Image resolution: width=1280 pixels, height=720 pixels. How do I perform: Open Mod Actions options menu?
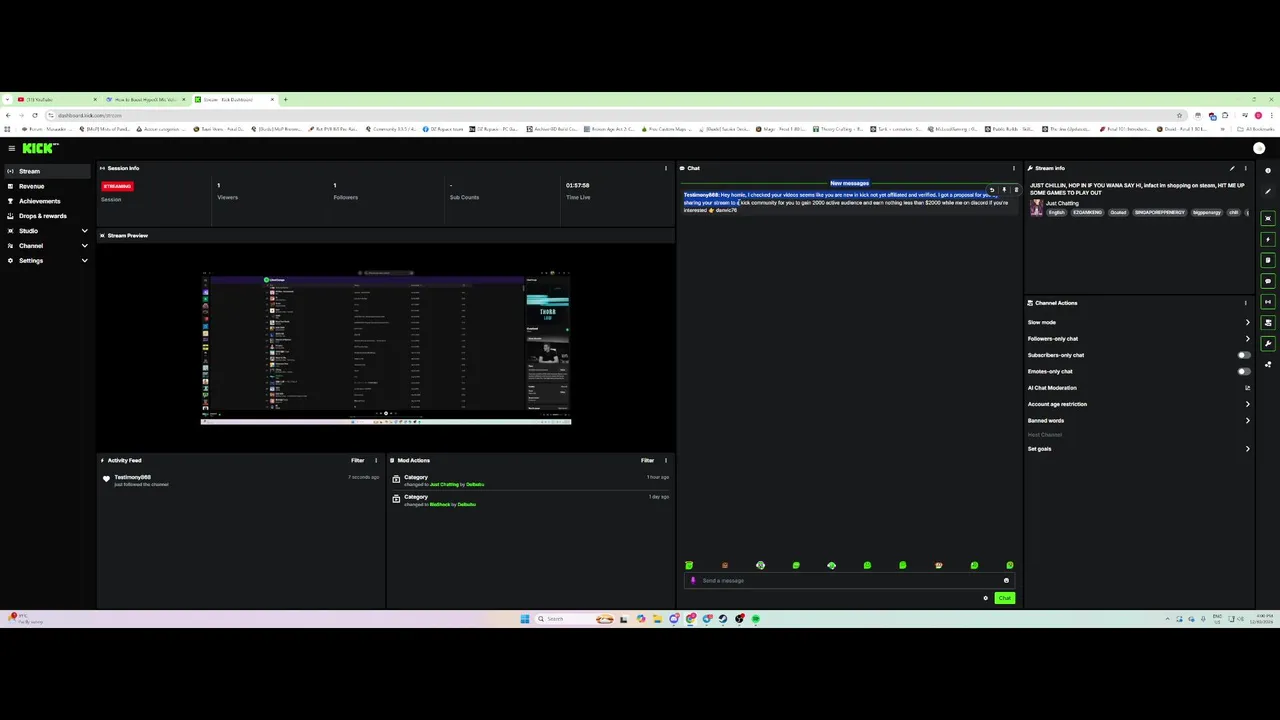pos(666,460)
